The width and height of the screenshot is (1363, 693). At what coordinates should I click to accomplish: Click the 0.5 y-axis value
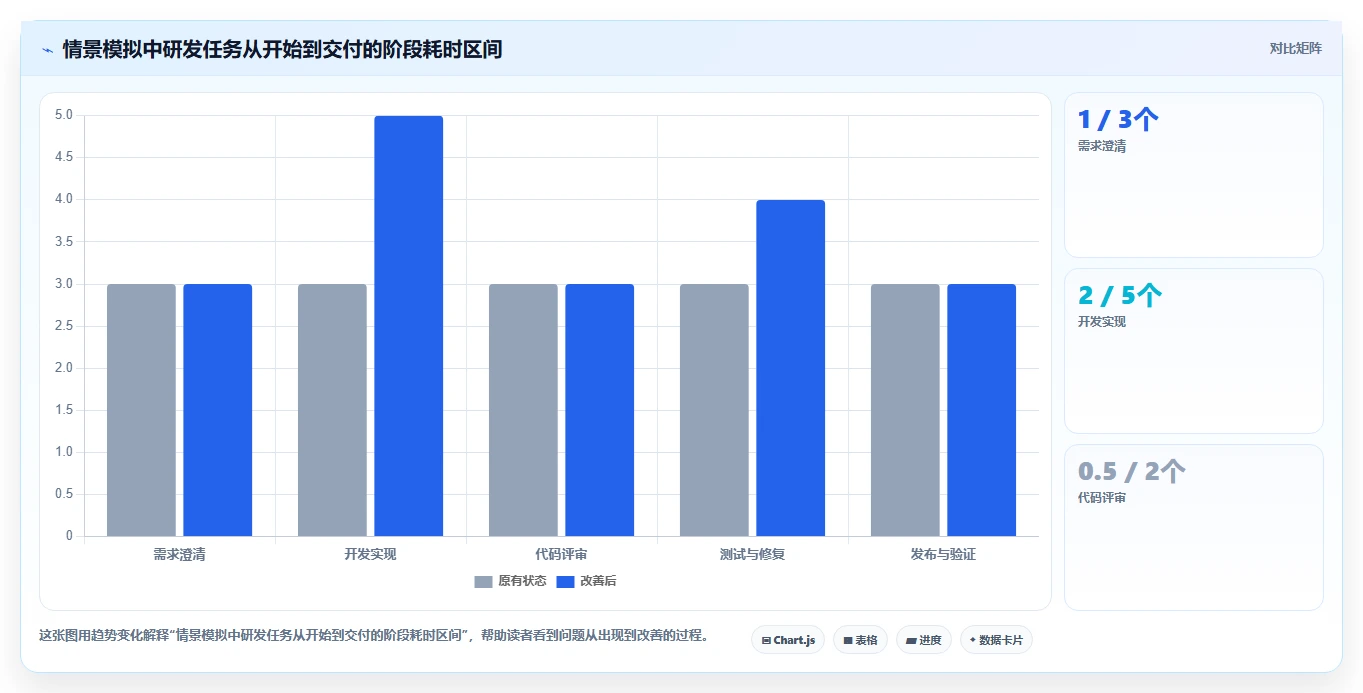click(x=64, y=494)
